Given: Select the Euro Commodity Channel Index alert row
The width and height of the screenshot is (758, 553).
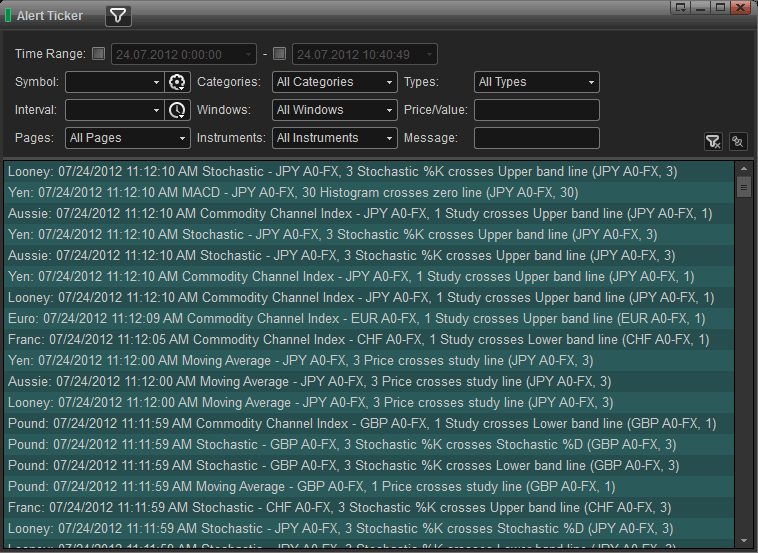Looking at the screenshot, I should click(362, 318).
